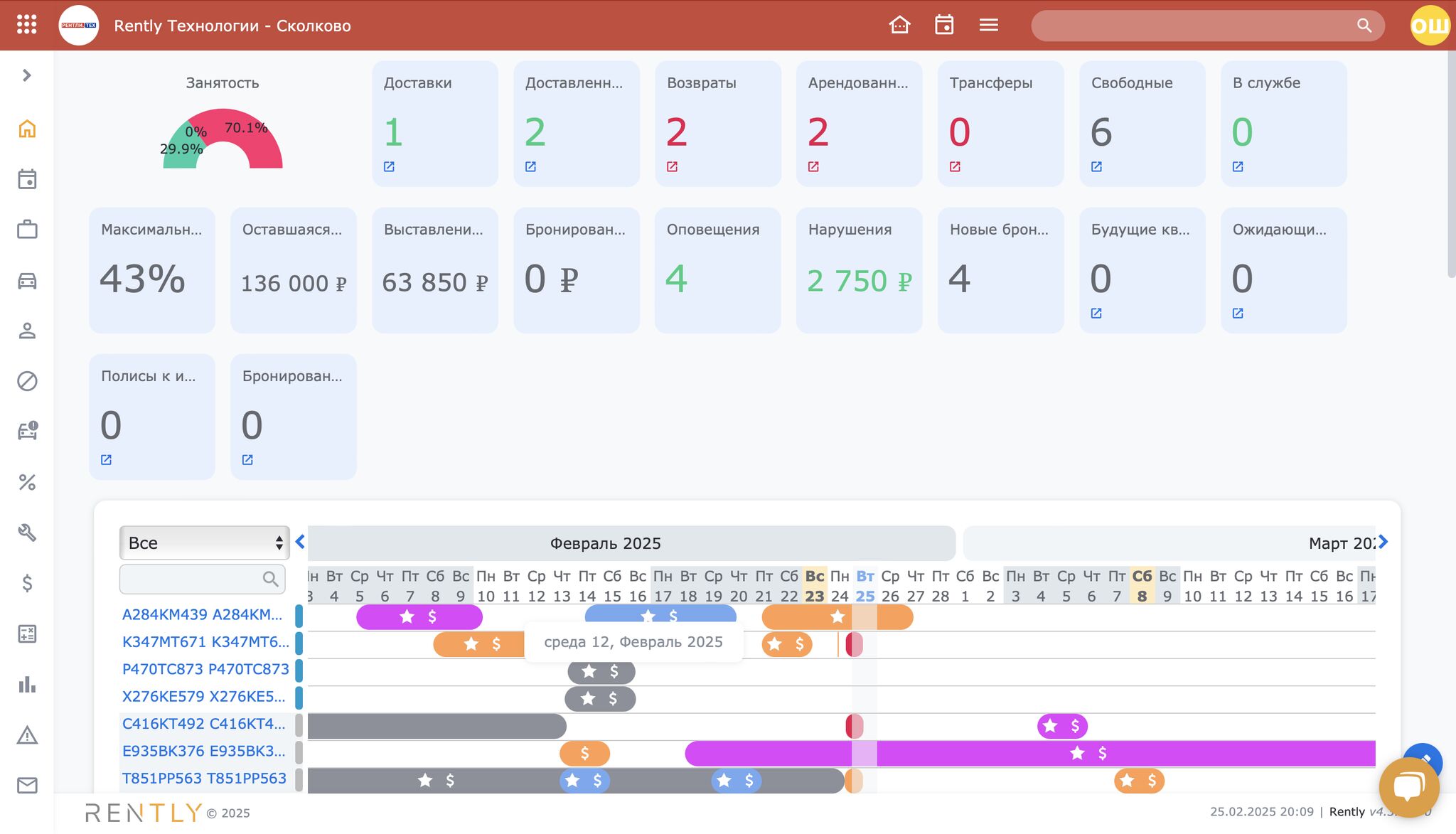
Task: Open the maintenance wrench icon in sidebar
Action: (27, 533)
